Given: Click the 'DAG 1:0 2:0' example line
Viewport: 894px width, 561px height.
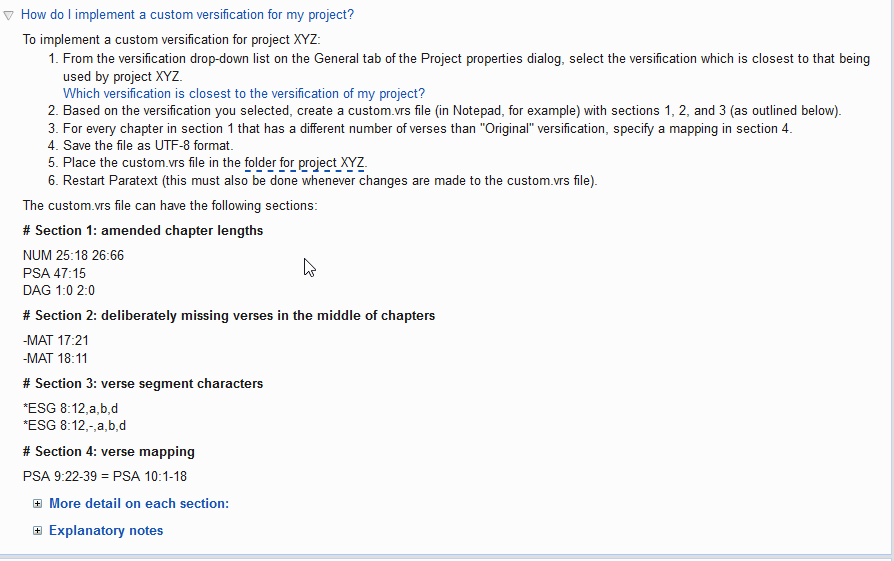Looking at the screenshot, I should (x=59, y=291).
